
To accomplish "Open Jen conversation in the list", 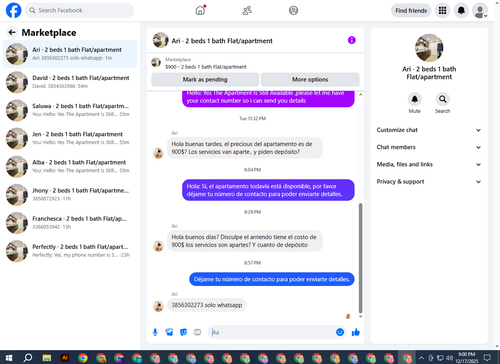I will [x=70, y=138].
